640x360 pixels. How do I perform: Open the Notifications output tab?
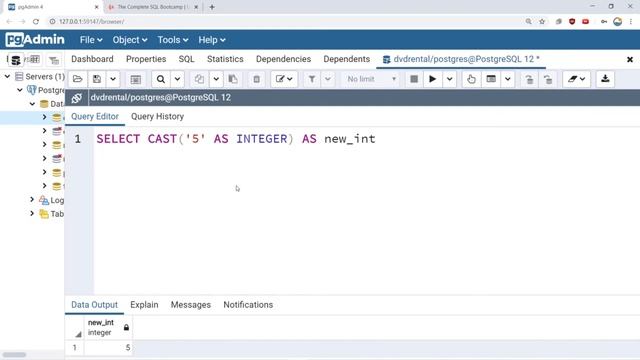click(248, 305)
